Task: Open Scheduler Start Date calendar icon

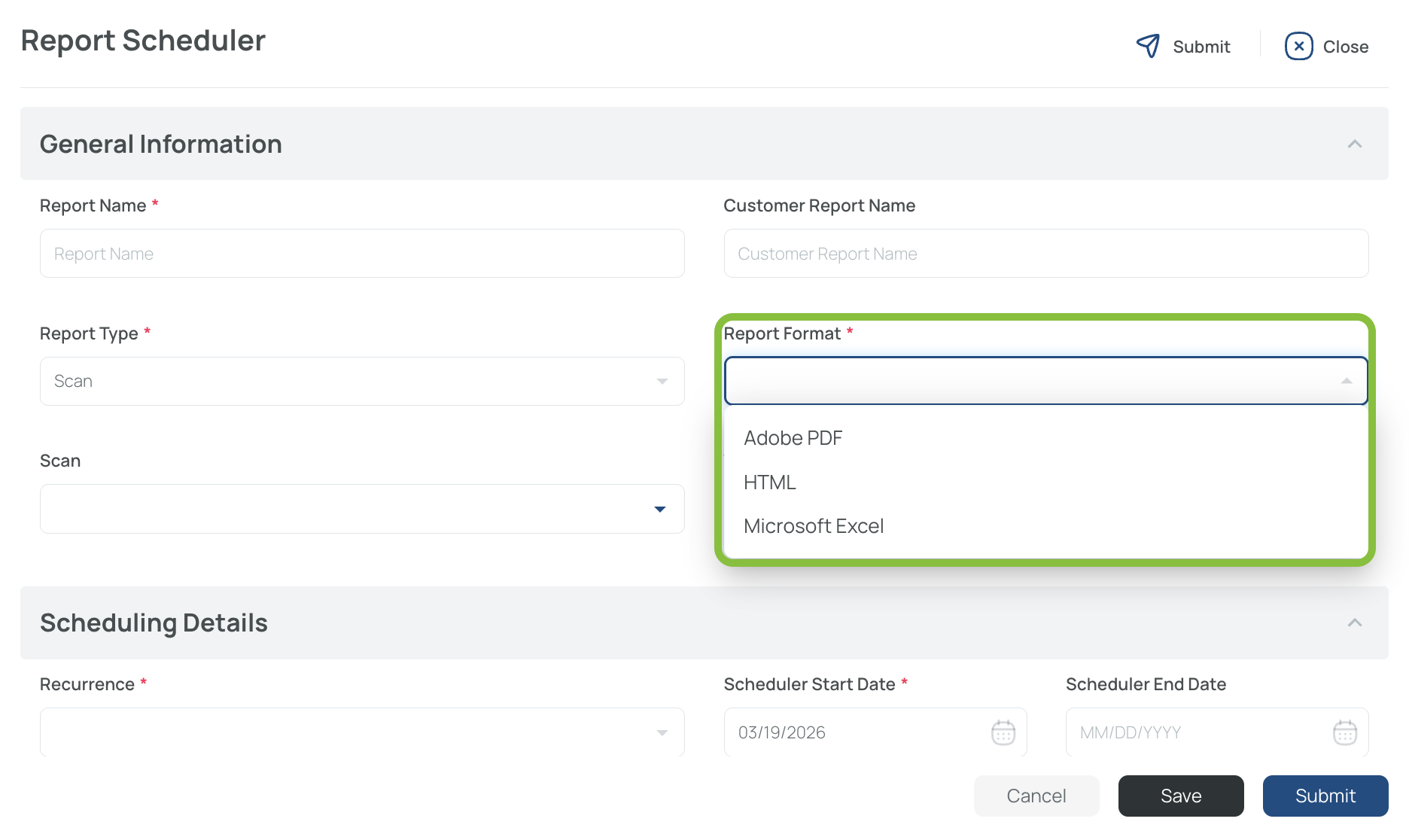Action: tap(1003, 732)
